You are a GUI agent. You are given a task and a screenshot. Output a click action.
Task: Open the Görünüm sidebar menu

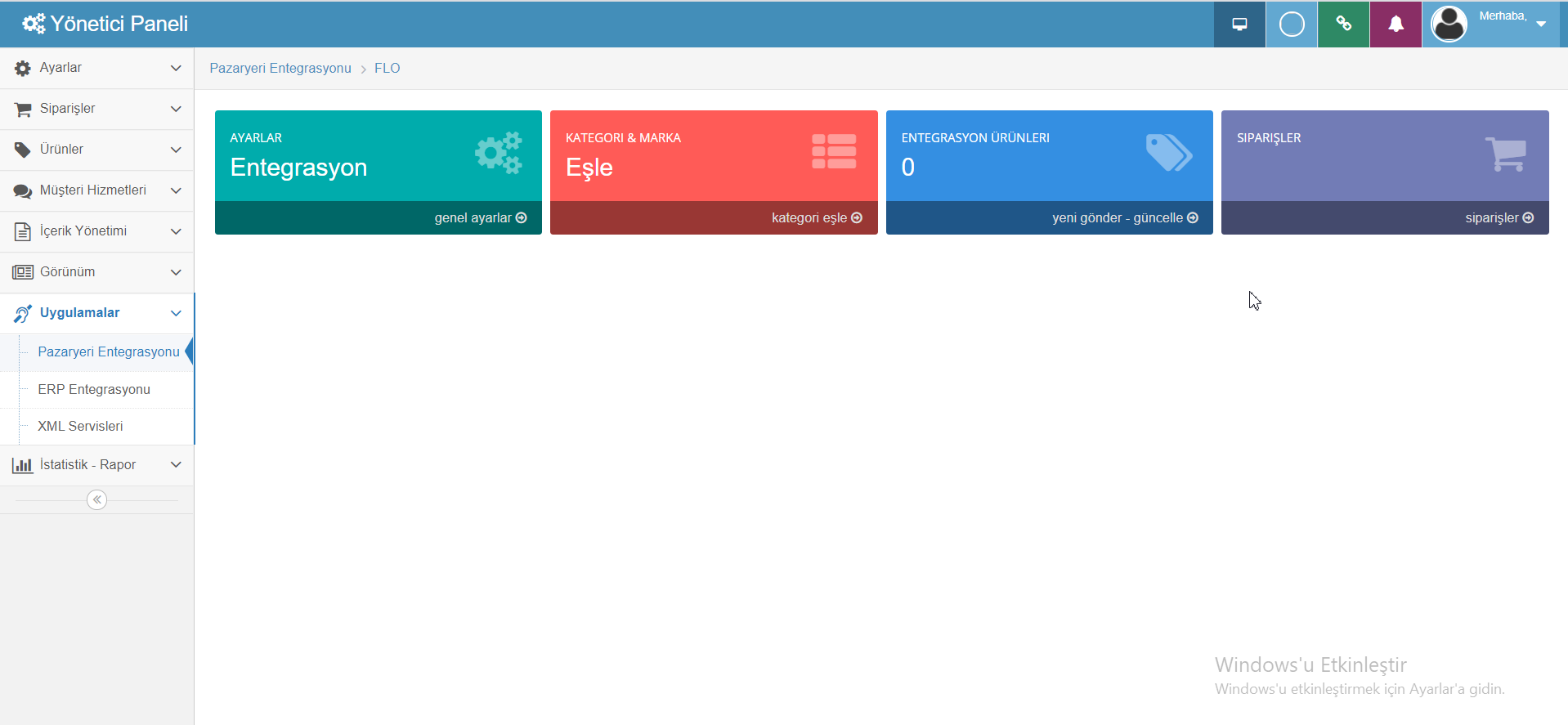pos(96,272)
